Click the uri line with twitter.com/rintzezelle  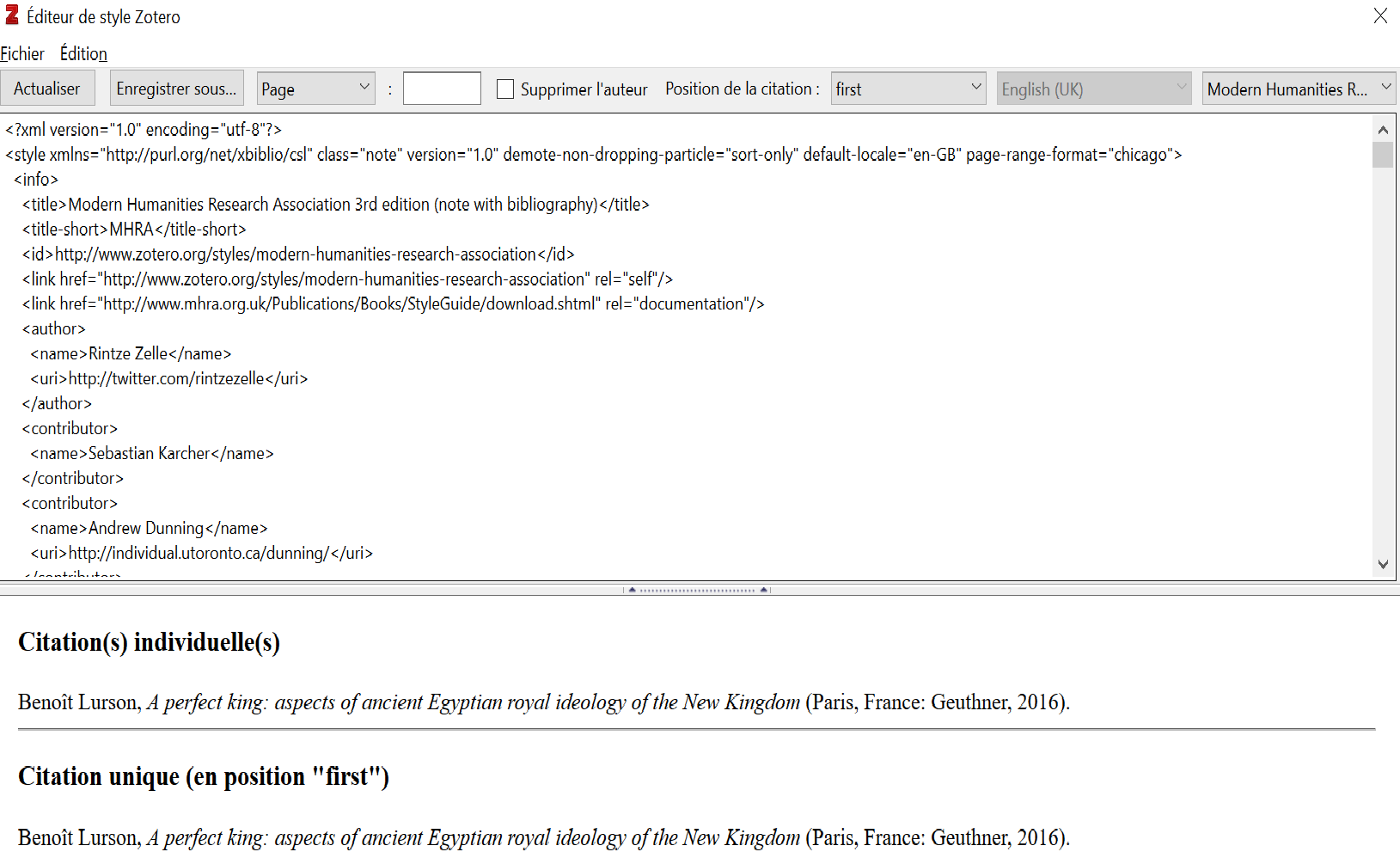tap(169, 379)
